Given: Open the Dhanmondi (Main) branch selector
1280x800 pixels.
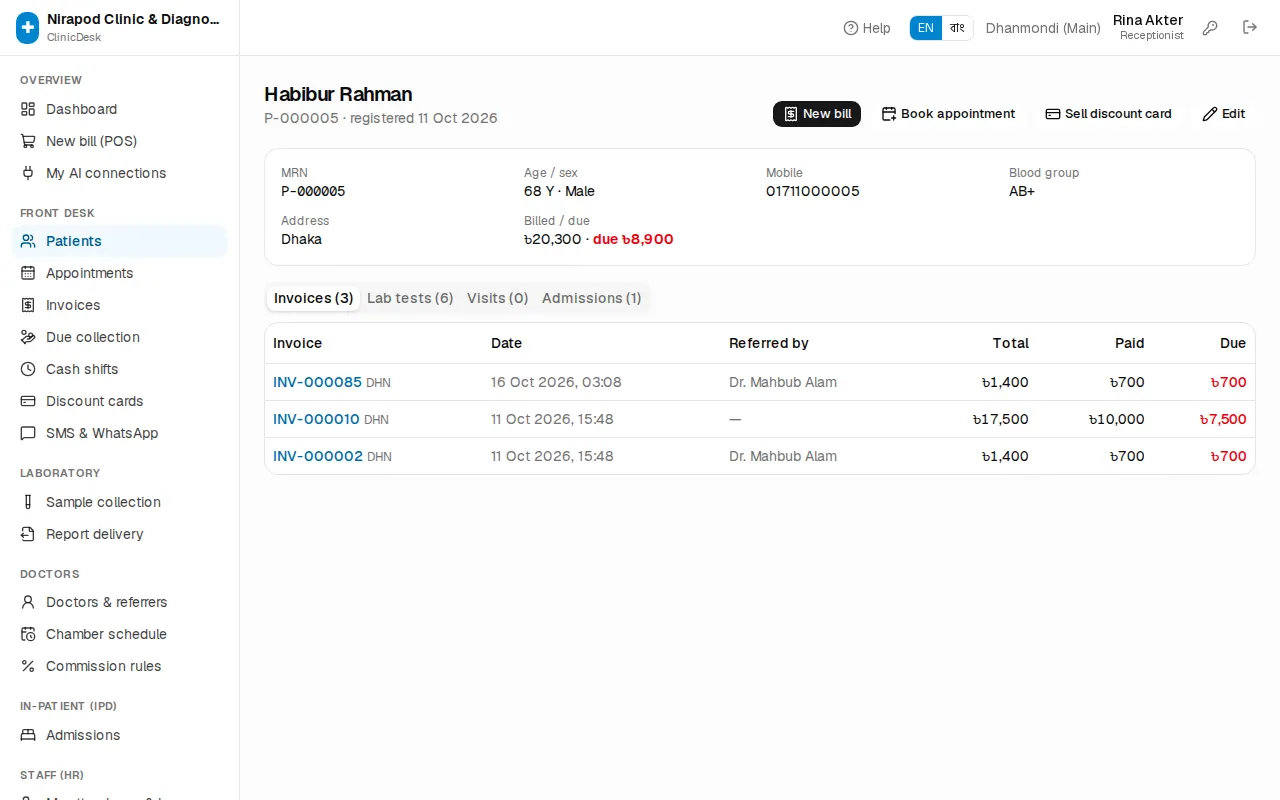Looking at the screenshot, I should click(x=1043, y=28).
